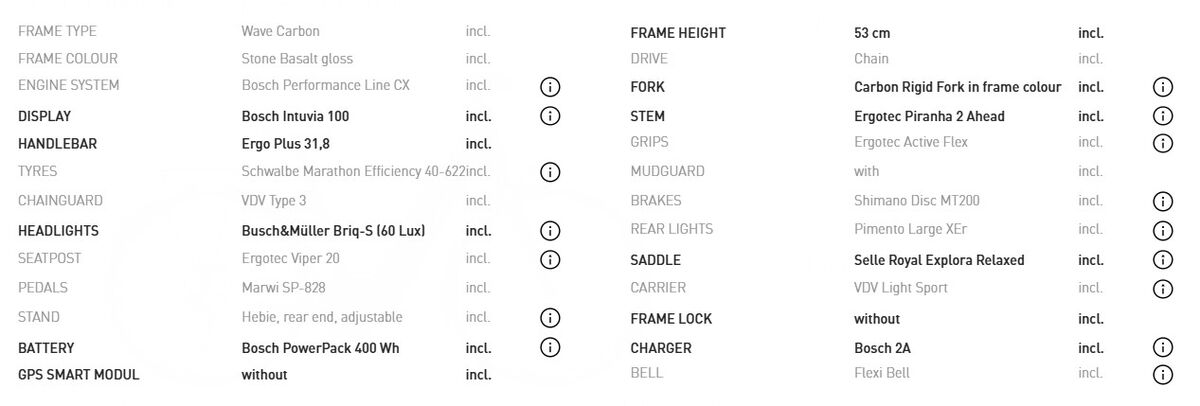1200x406 pixels.
Task: Show tyre info for Schwalbe Marathon Efficiency
Action: [550, 172]
